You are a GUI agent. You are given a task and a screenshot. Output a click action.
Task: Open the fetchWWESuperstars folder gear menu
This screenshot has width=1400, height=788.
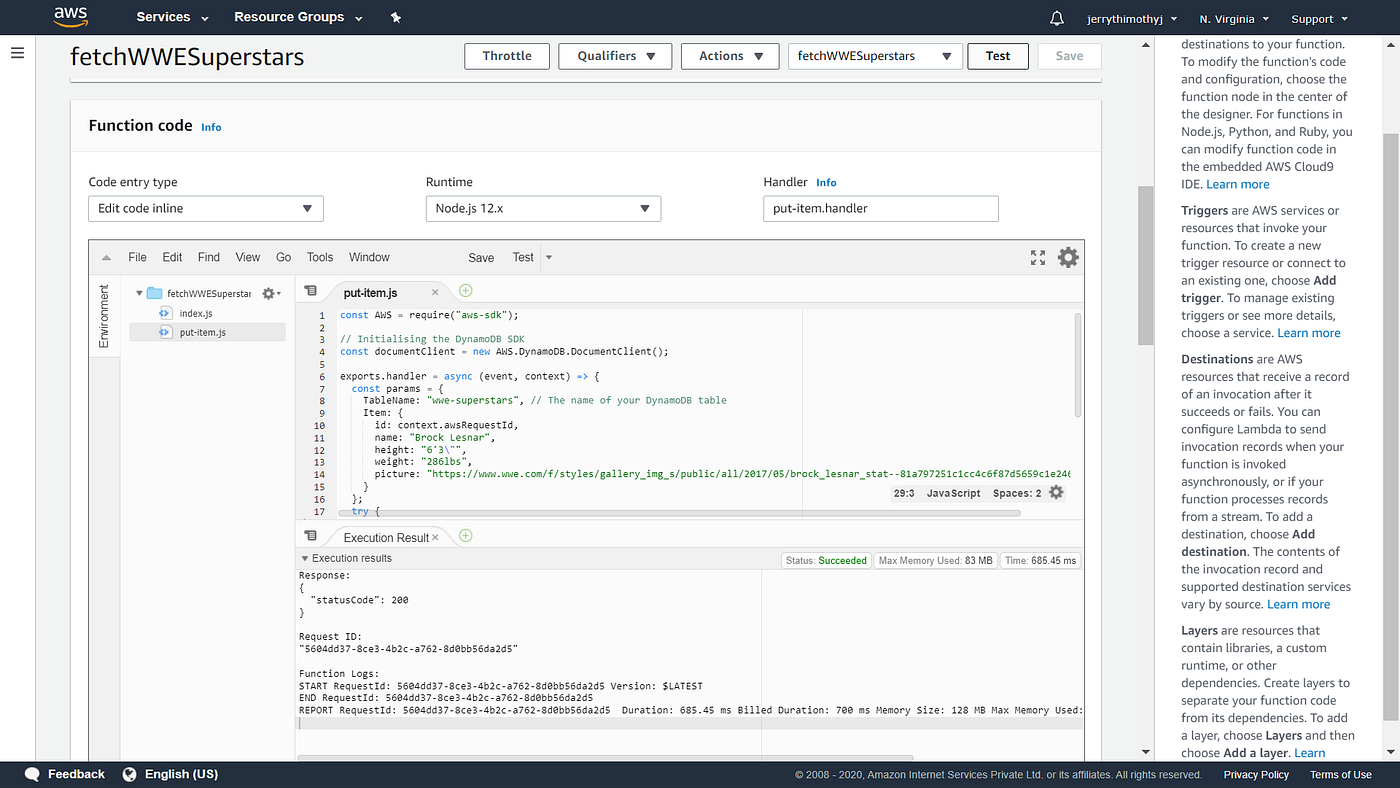pyautogui.click(x=266, y=292)
